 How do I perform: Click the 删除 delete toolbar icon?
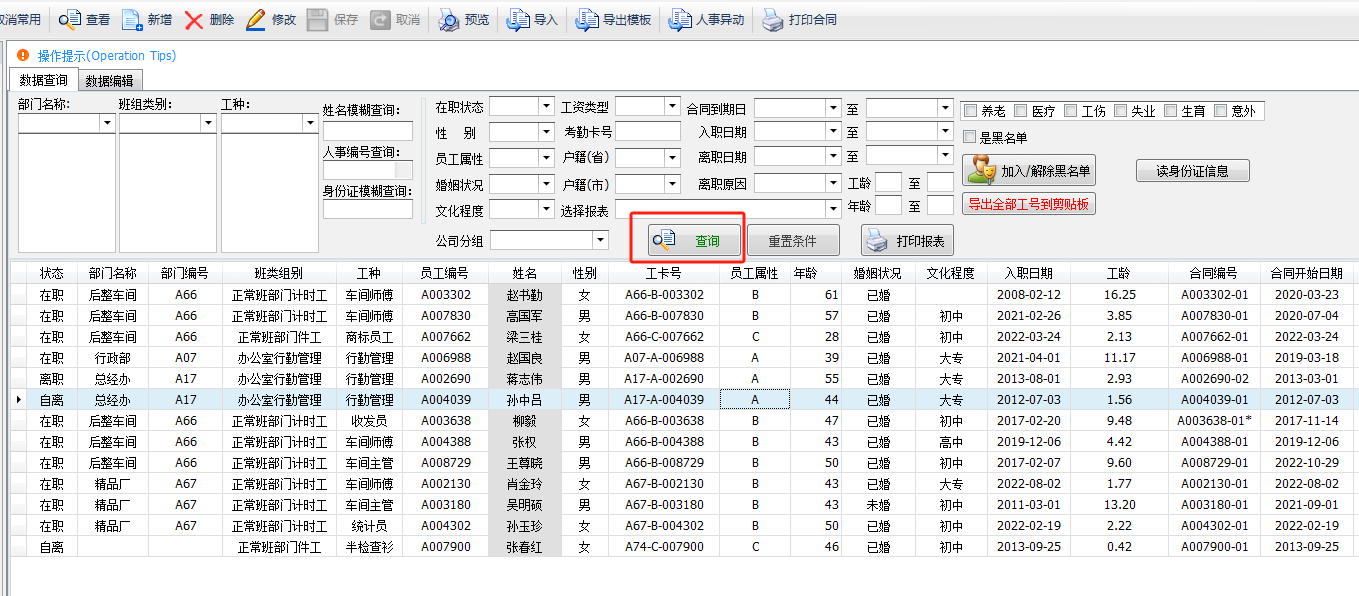[x=194, y=19]
